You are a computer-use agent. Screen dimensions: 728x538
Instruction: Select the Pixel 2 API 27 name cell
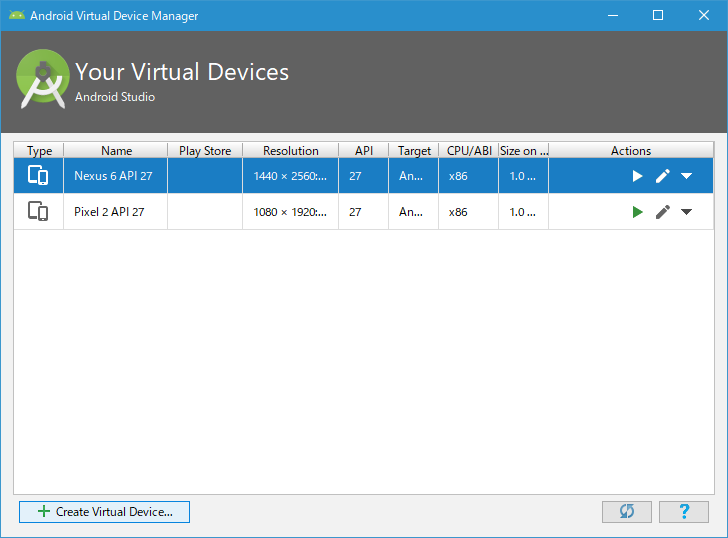pyautogui.click(x=116, y=212)
